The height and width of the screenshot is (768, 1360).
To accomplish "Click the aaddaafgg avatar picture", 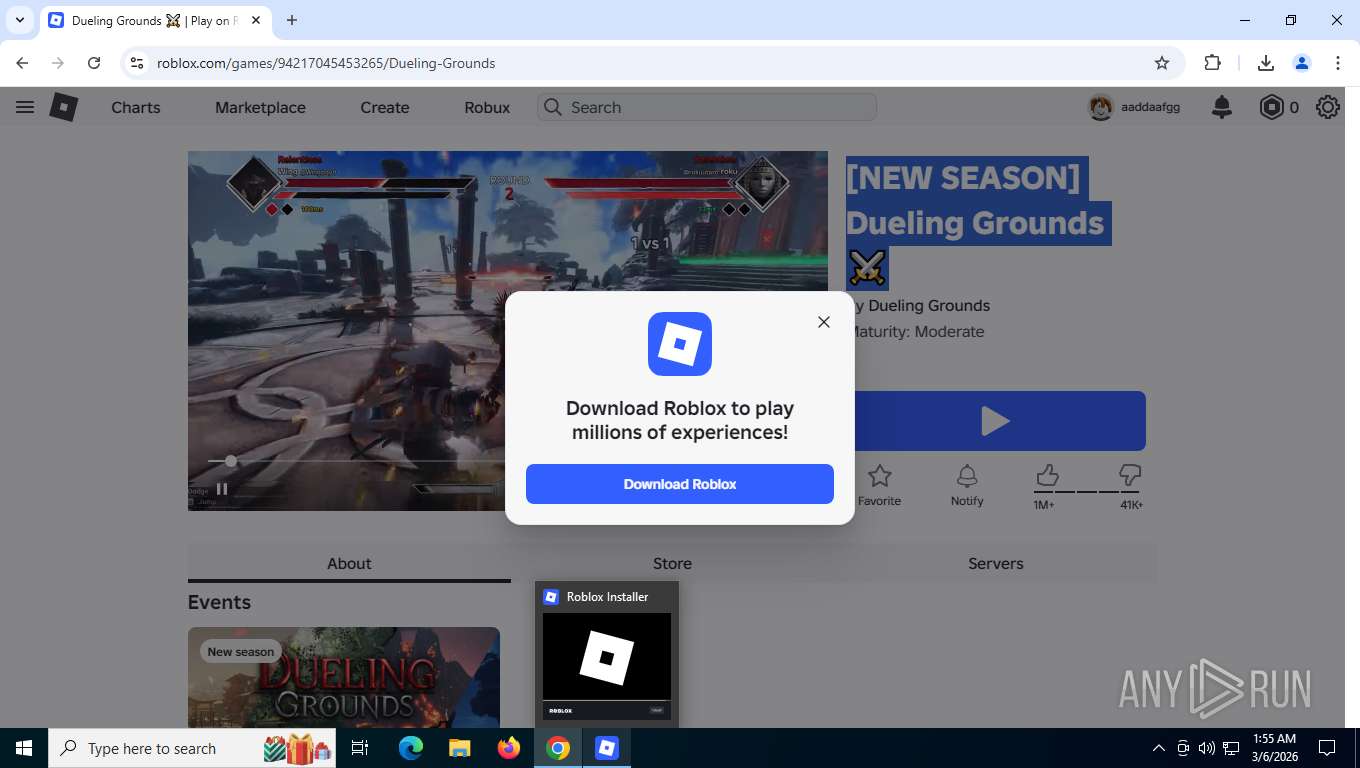I will 1101,107.
